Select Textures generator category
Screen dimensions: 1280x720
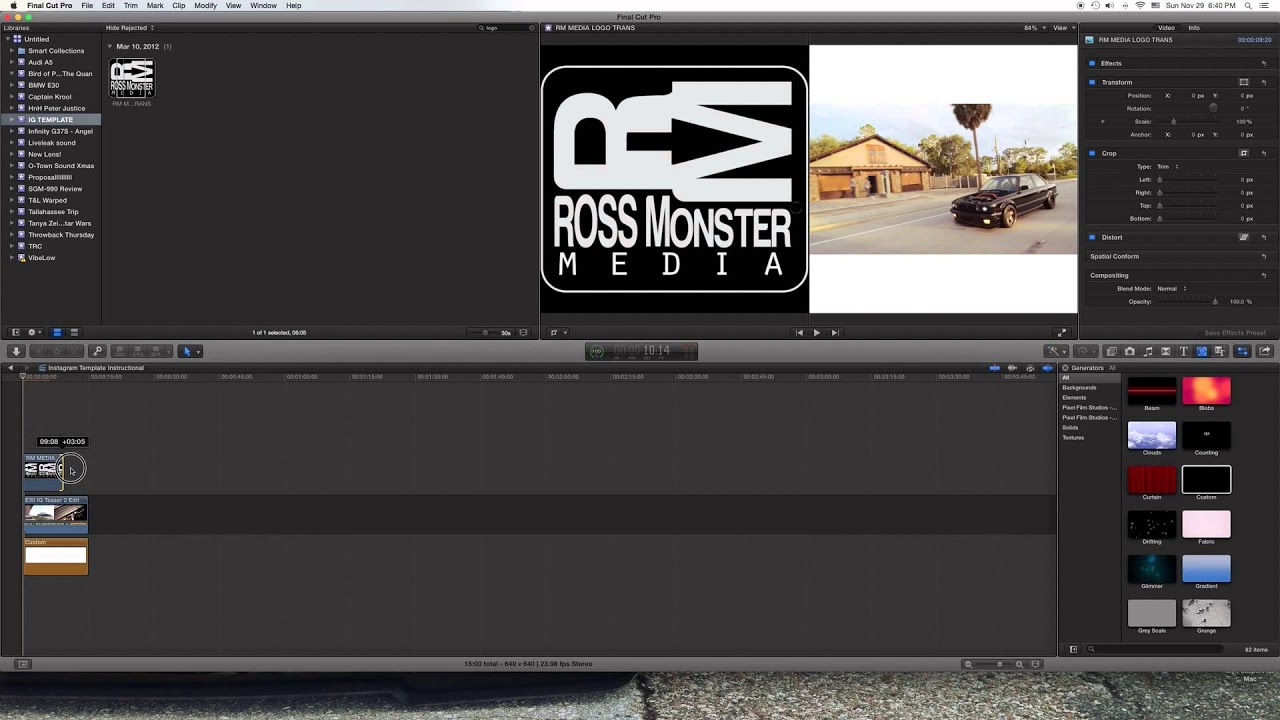(1073, 437)
